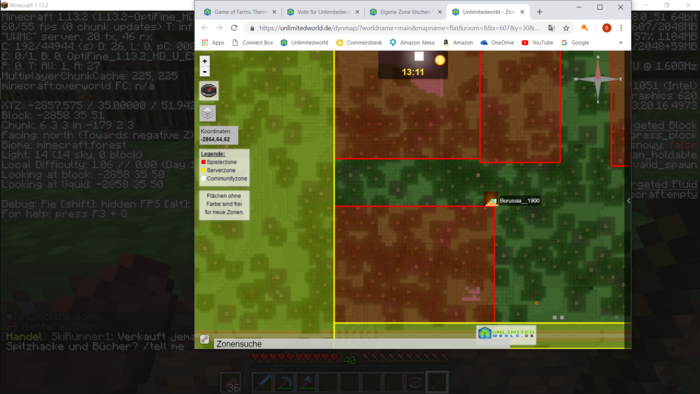Screen dimensions: 700x394
Task: Open the Google bookmark
Action: pyautogui.click(x=575, y=43)
